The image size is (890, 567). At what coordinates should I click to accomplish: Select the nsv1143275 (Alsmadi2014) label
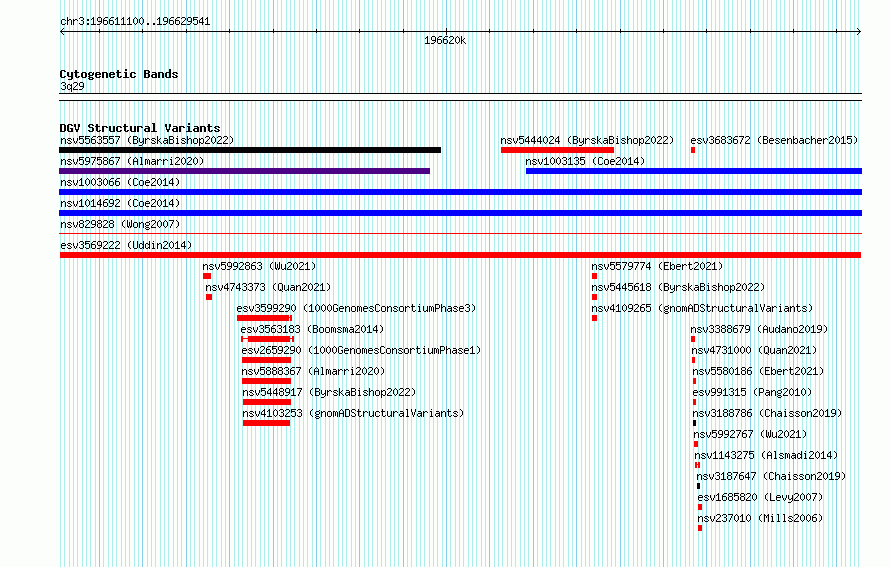(x=766, y=455)
